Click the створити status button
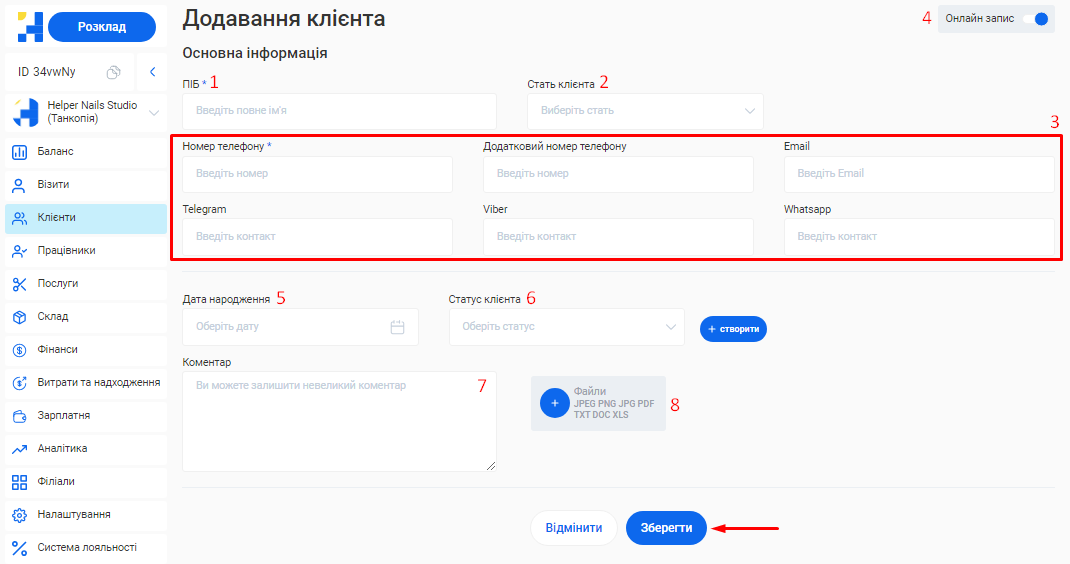 point(733,328)
